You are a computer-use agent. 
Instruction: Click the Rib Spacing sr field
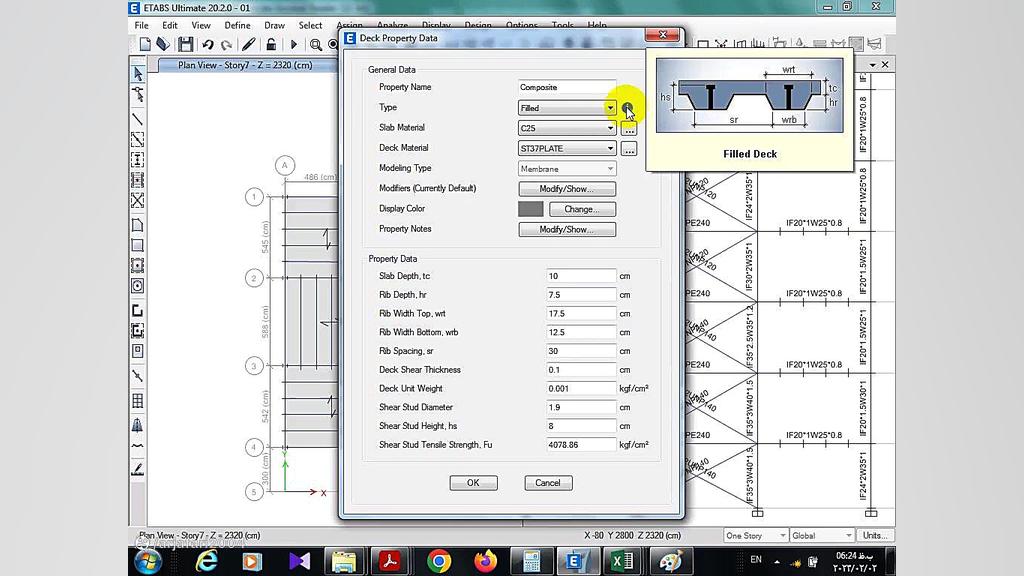coord(581,351)
